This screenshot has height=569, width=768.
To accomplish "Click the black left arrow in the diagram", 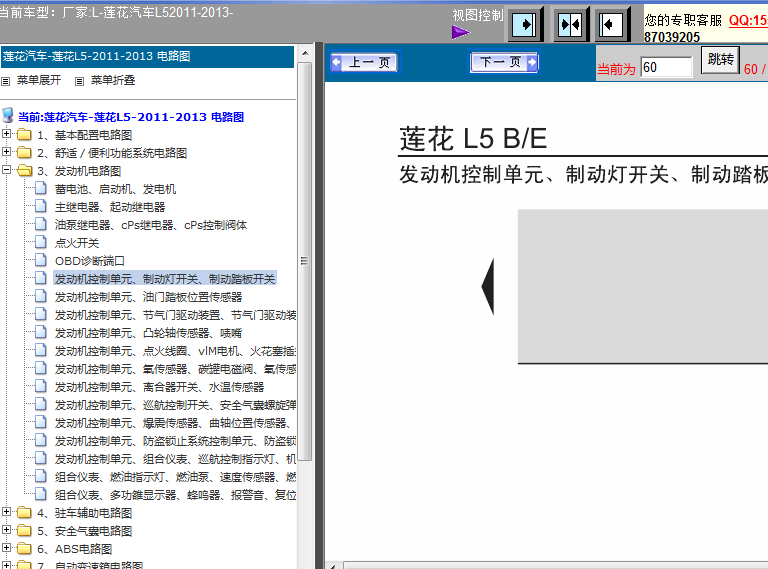I will [488, 286].
